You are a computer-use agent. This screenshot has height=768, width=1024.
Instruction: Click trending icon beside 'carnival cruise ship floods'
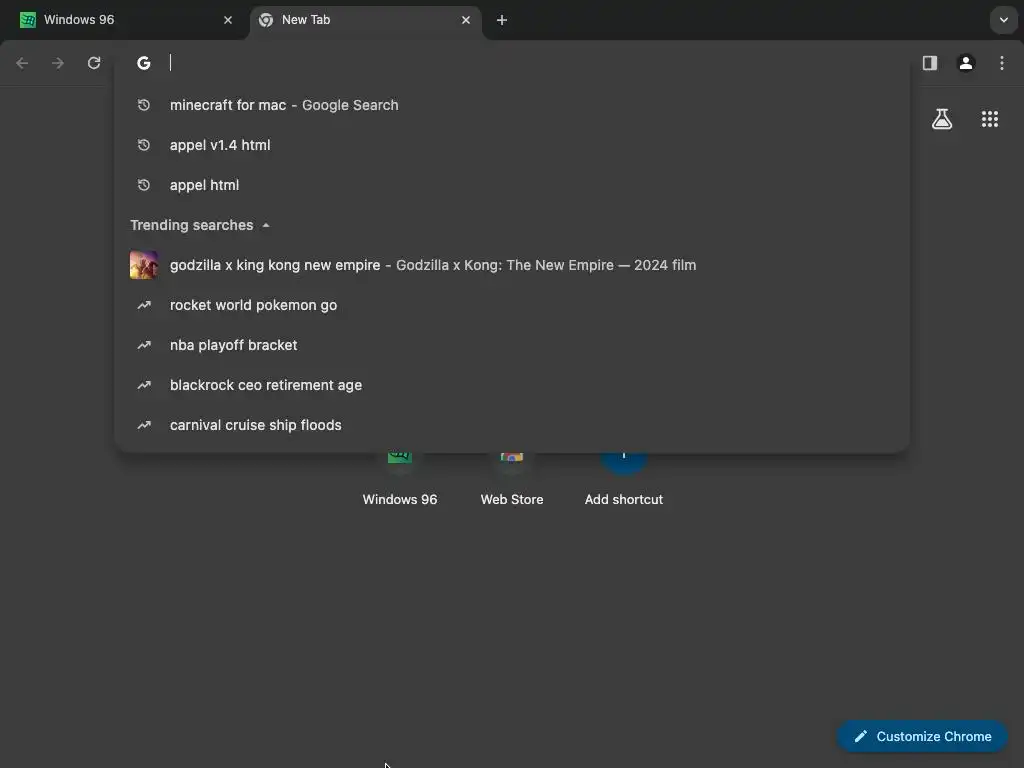[144, 425]
